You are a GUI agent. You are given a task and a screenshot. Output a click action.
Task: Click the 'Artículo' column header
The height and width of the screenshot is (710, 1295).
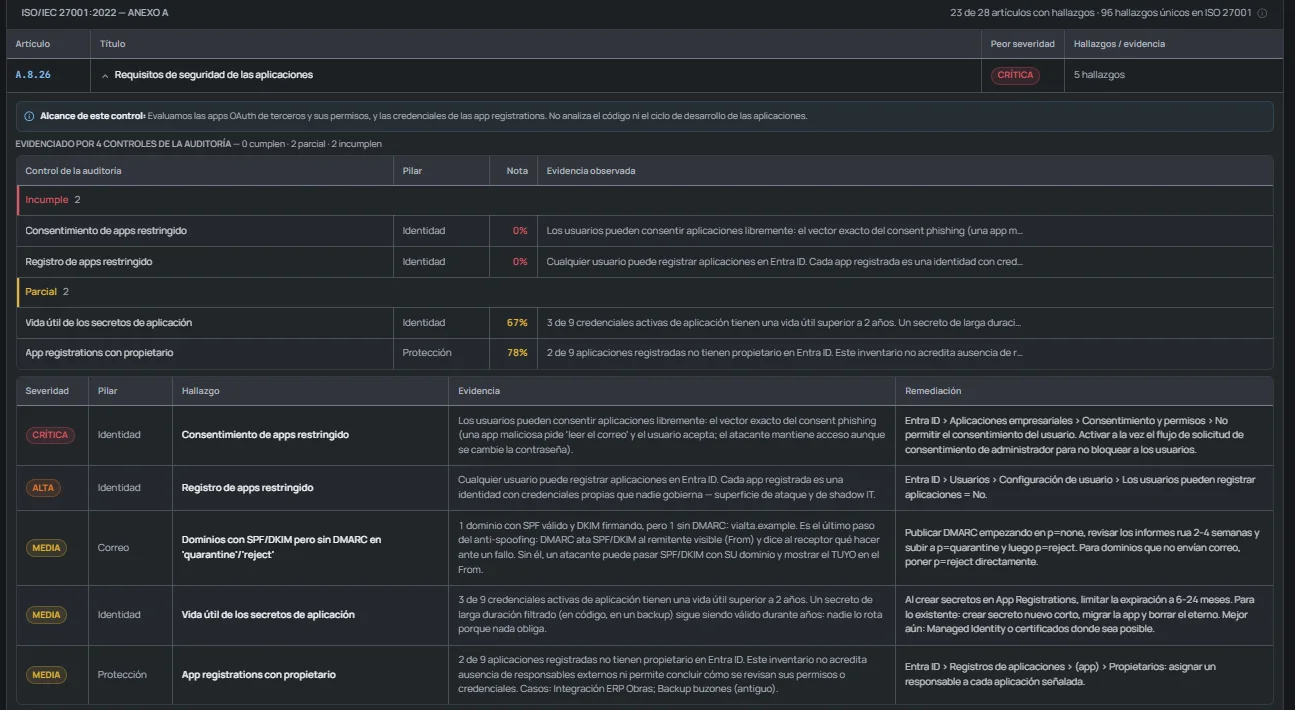tap(33, 44)
